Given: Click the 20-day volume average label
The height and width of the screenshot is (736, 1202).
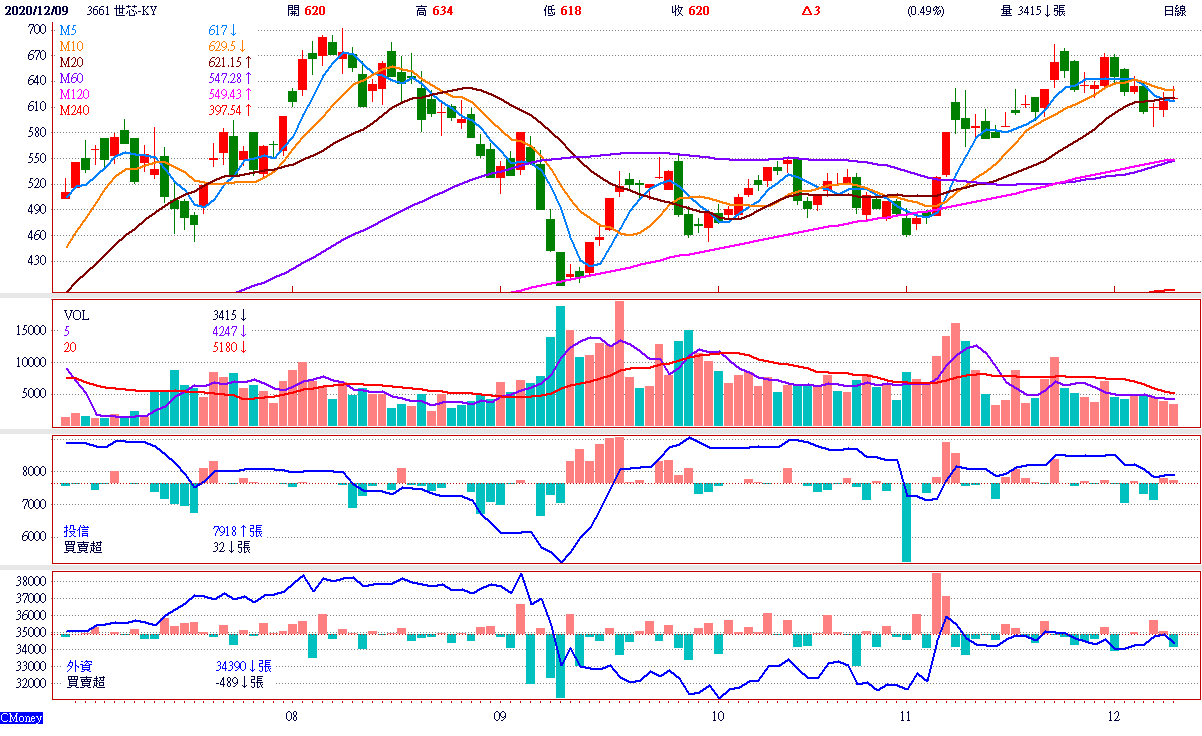Looking at the screenshot, I should coord(70,347).
